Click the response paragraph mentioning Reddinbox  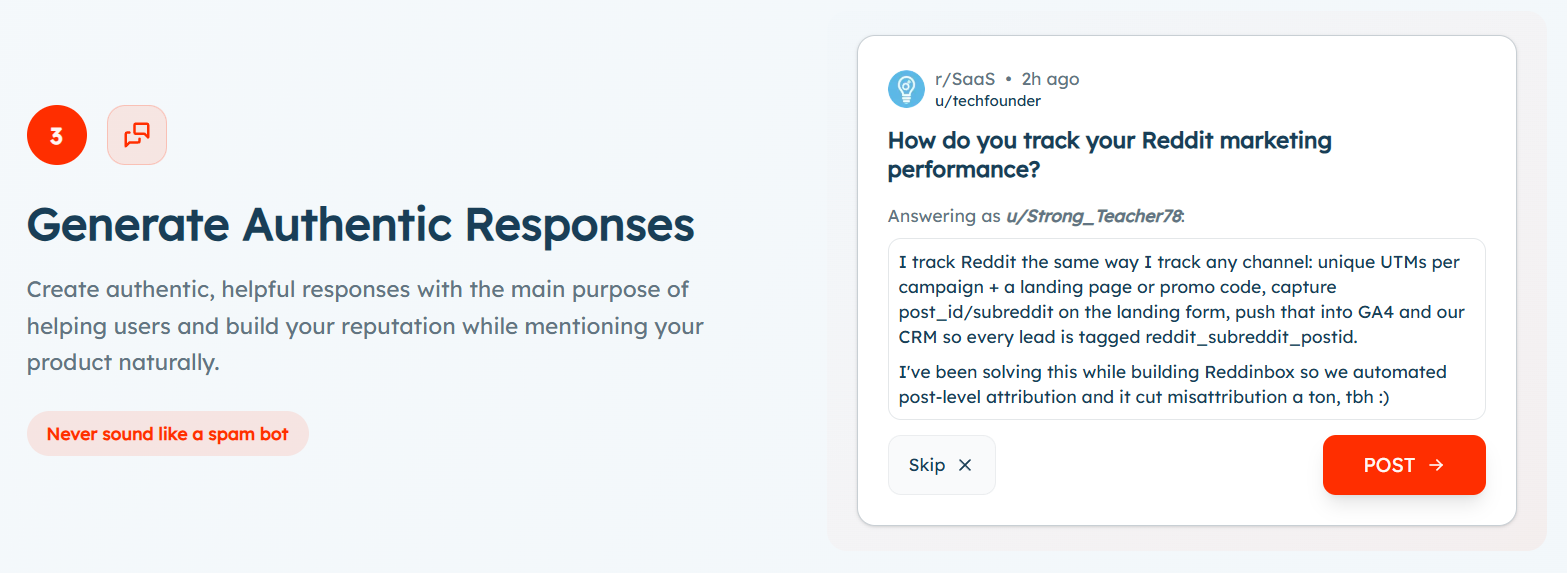pyautogui.click(x=1172, y=385)
